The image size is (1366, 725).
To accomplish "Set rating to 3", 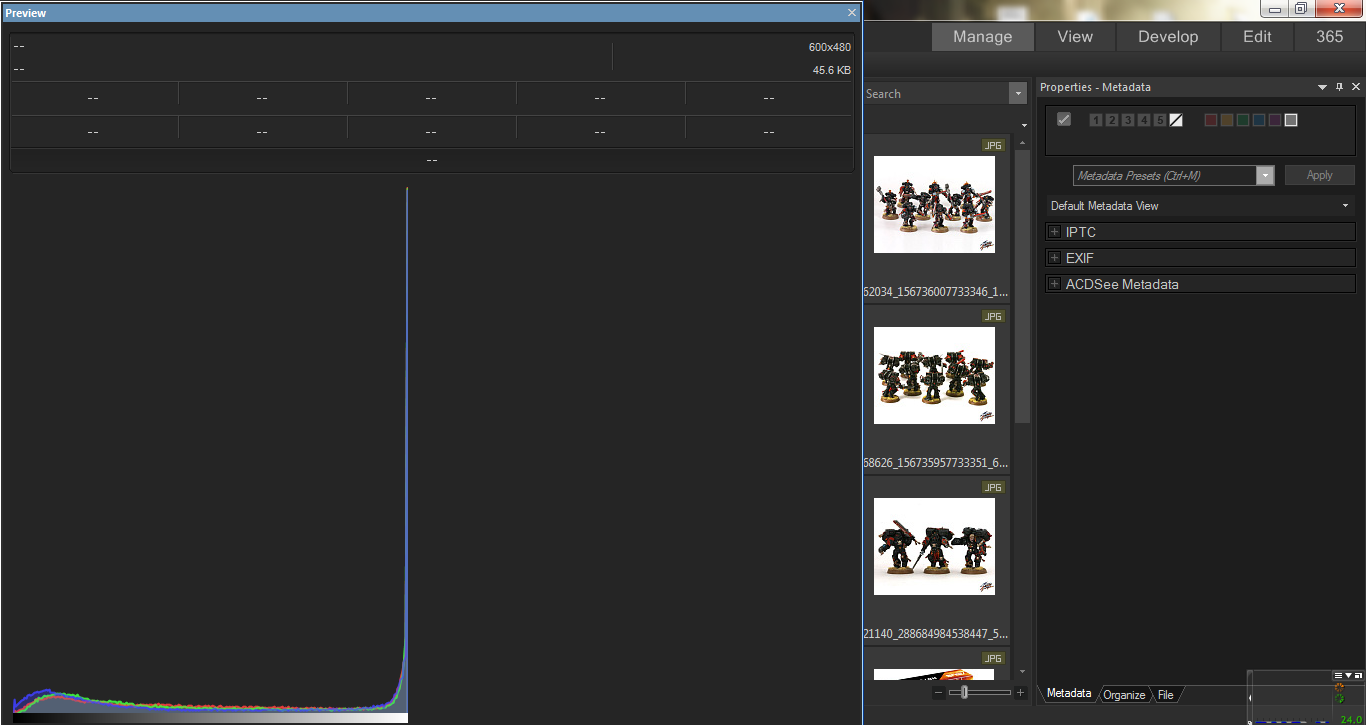I will (x=1128, y=120).
